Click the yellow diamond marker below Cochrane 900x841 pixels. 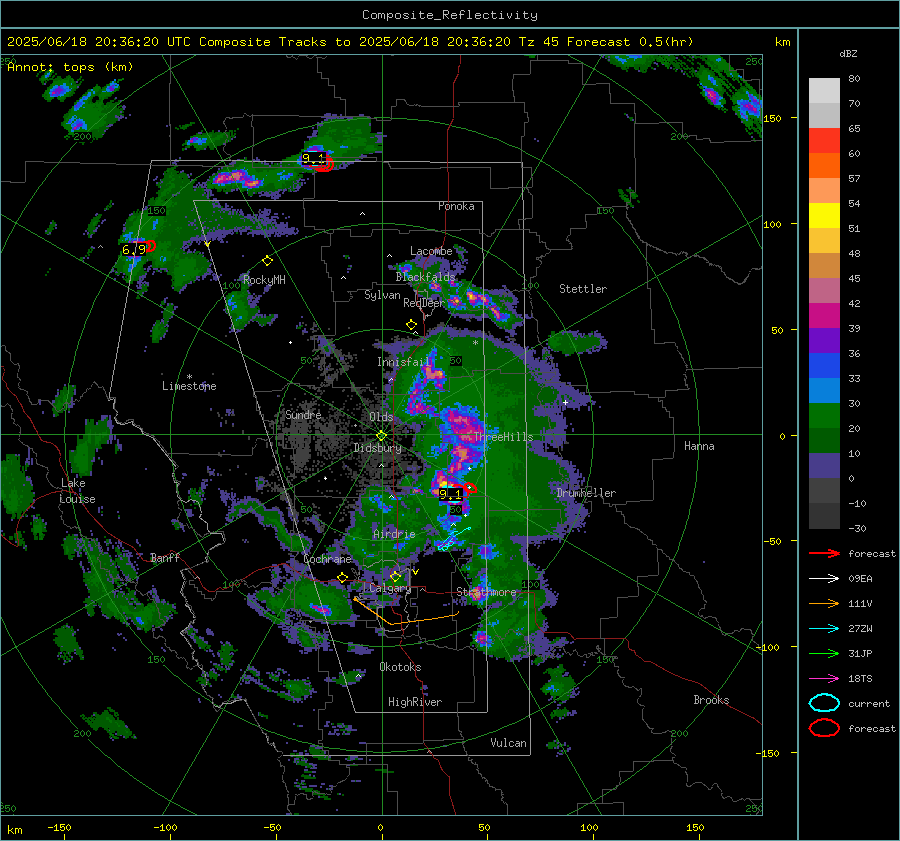342,578
